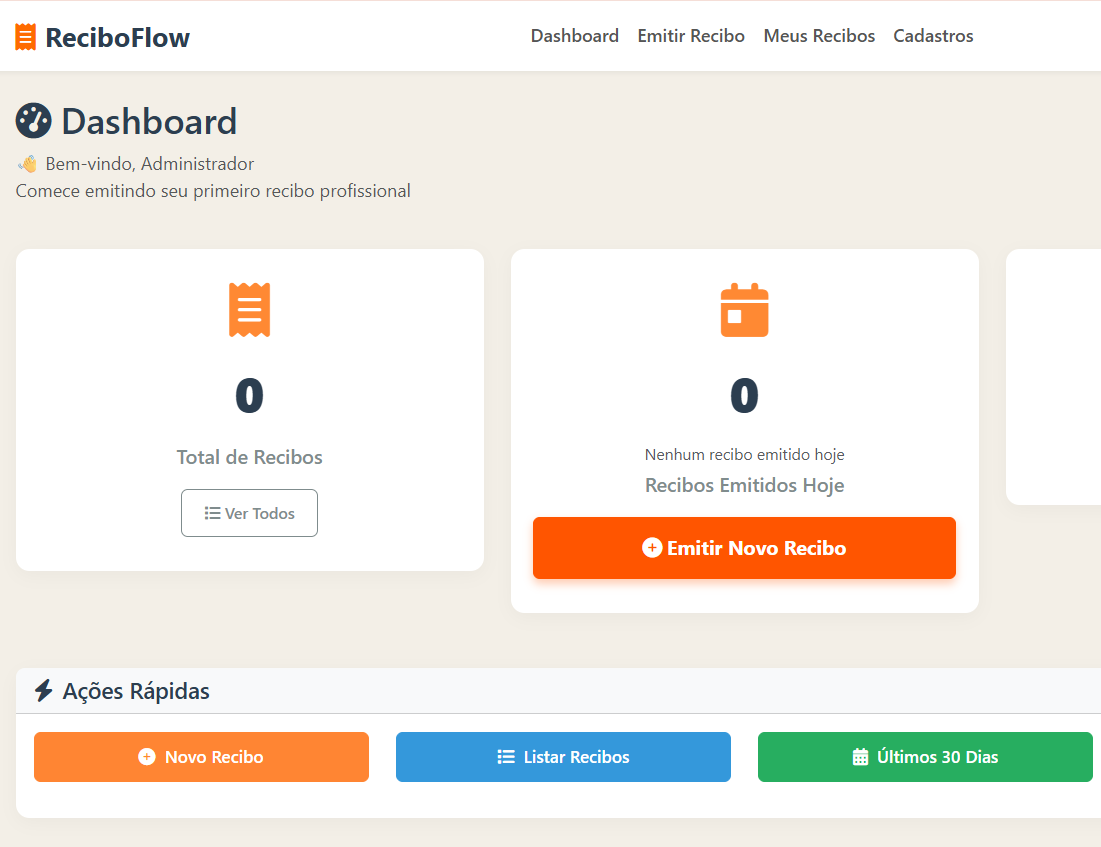Open the Emitir Recibo navigation item
This screenshot has height=847, width=1101.
(x=690, y=35)
